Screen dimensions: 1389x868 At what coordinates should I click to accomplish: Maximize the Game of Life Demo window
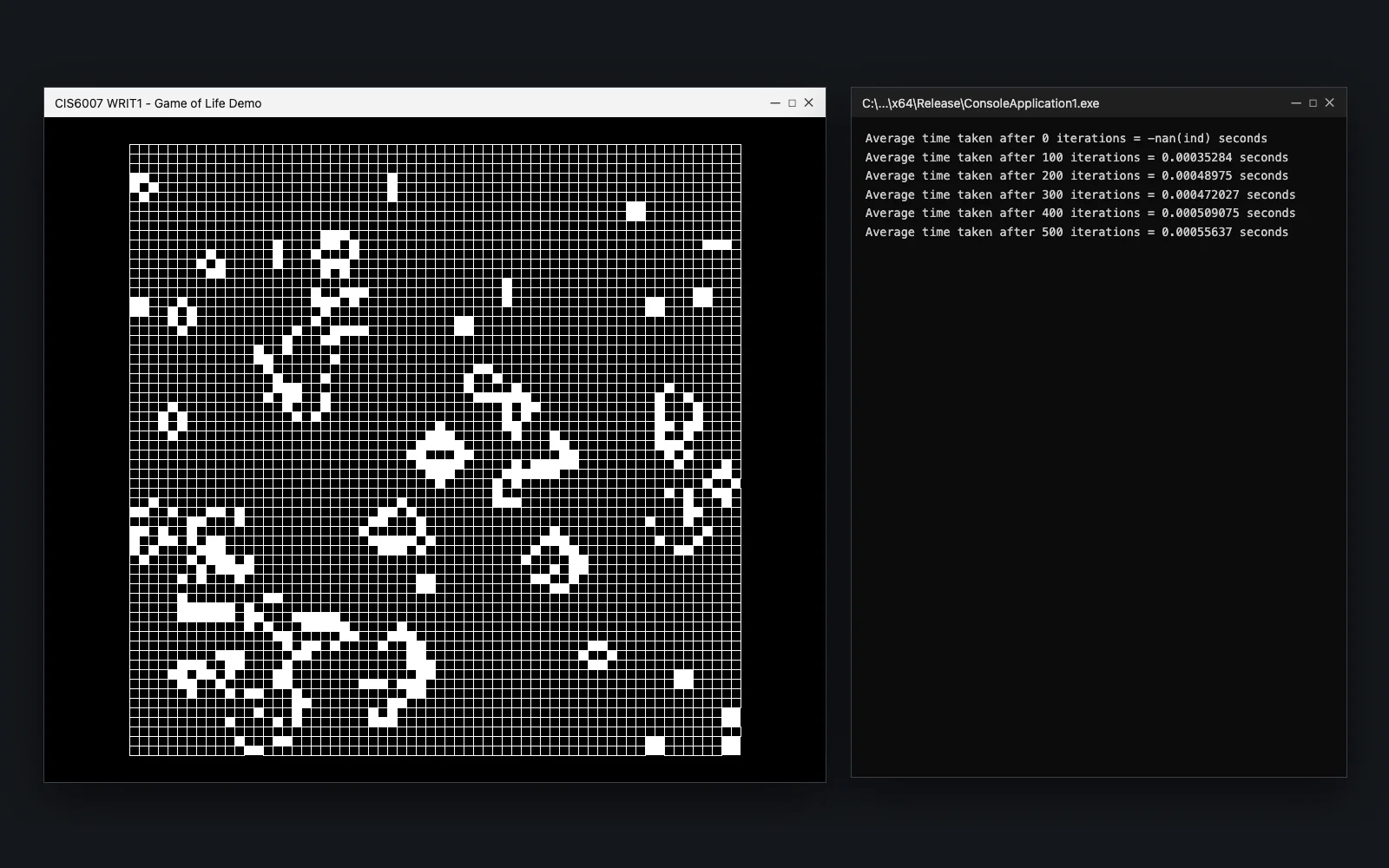pos(792,102)
